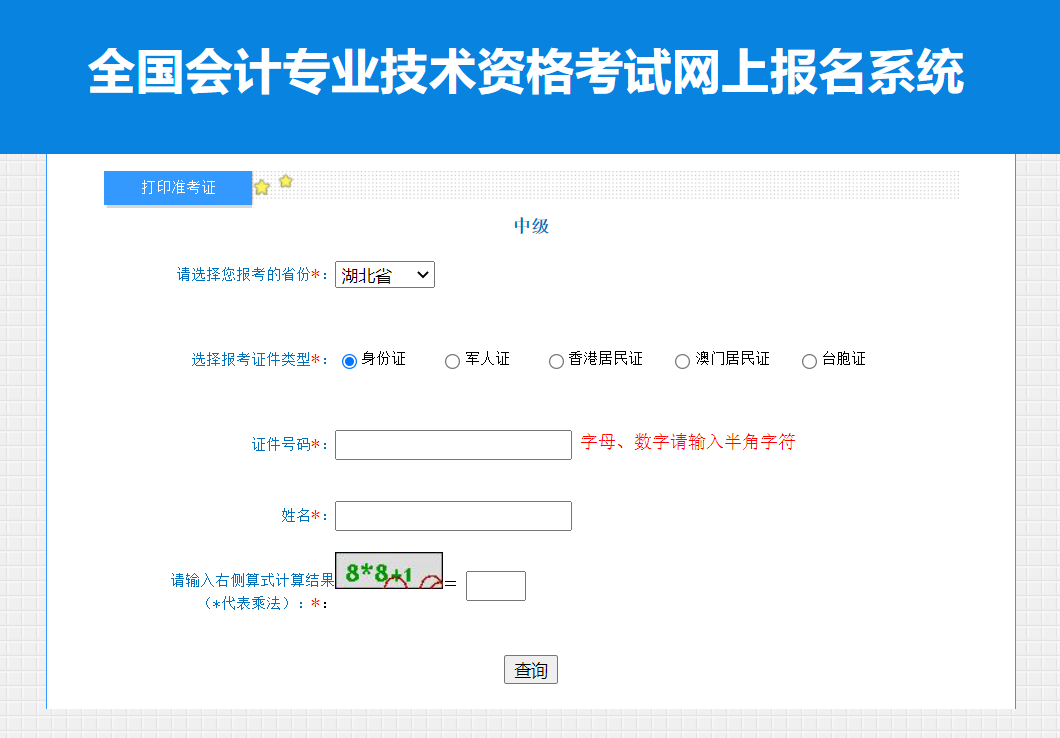1060x738 pixels.
Task: Enable the 台胞证 certificate option
Action: 809,360
